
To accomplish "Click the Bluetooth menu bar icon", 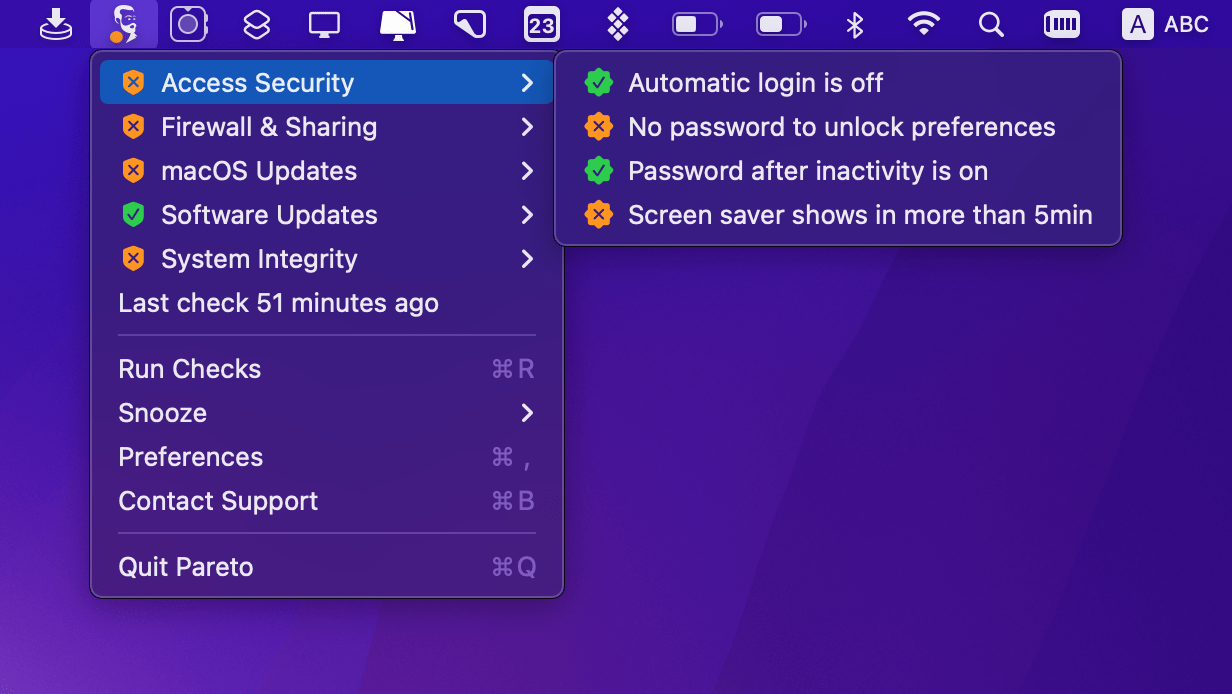I will pyautogui.click(x=855, y=24).
